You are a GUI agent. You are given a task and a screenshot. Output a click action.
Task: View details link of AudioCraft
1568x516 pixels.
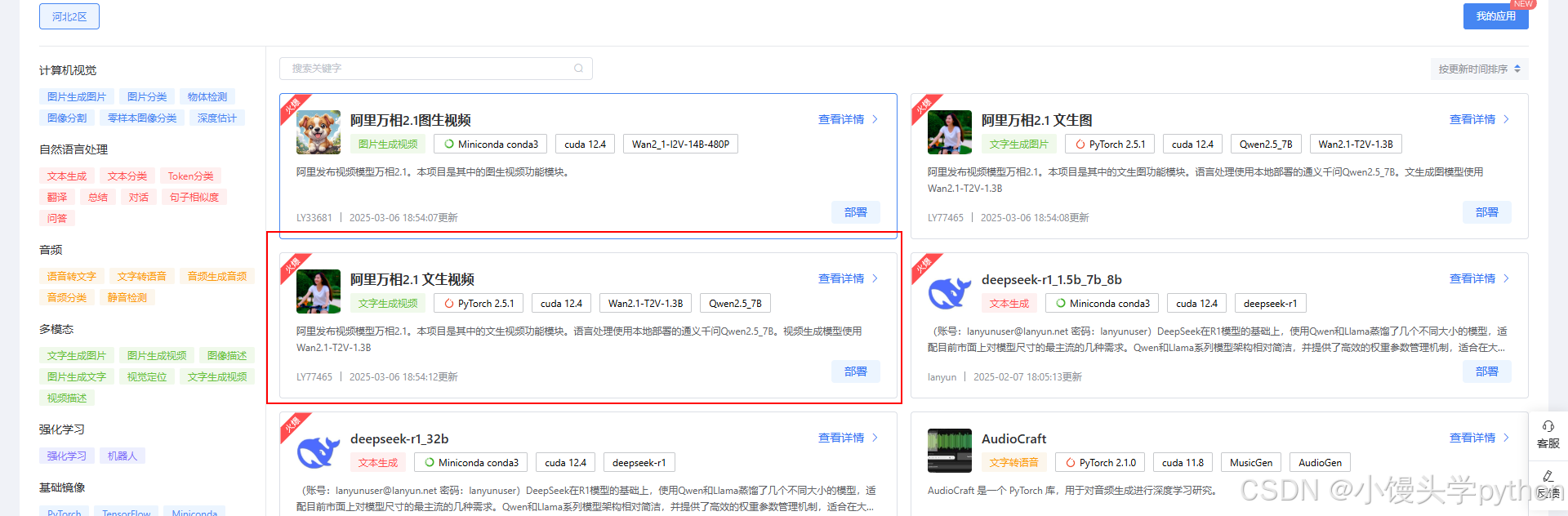point(1472,438)
